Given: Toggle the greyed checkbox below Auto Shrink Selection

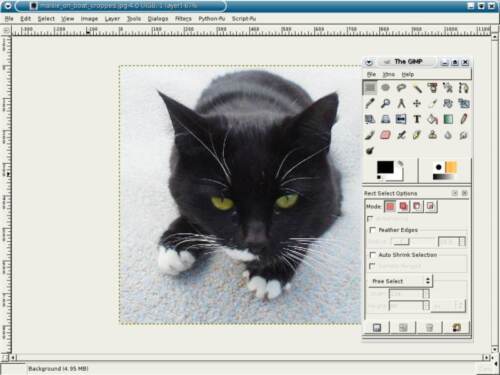Looking at the screenshot, I should point(372,266).
